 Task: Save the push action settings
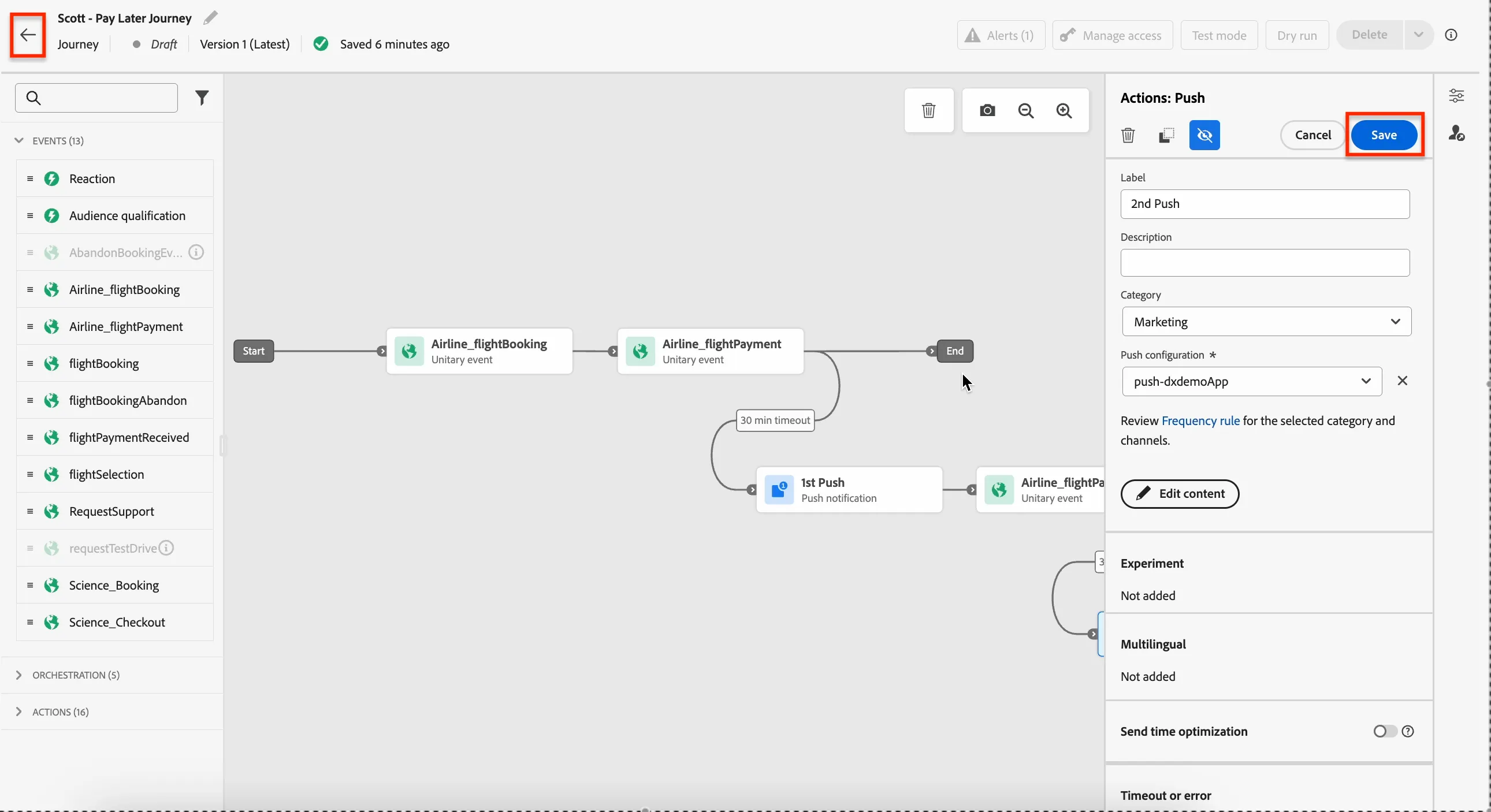coord(1384,135)
